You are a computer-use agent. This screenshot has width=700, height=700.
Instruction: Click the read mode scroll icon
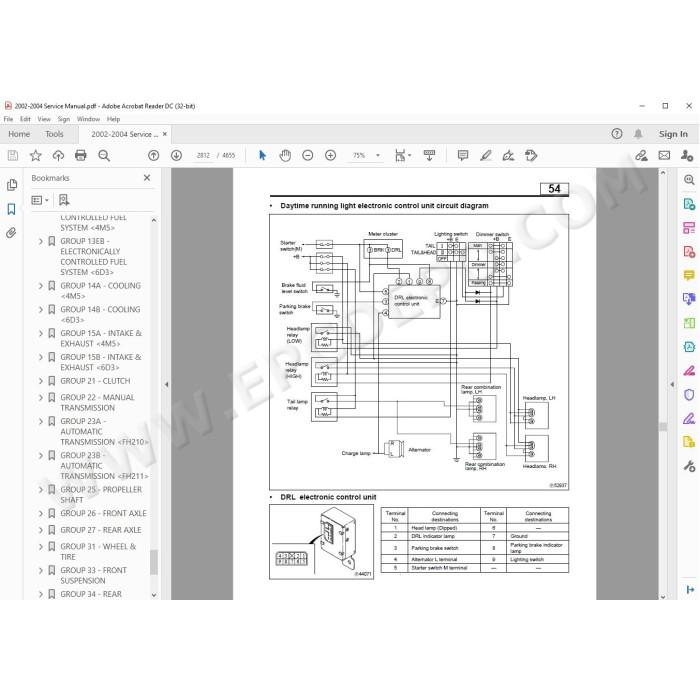pos(429,155)
